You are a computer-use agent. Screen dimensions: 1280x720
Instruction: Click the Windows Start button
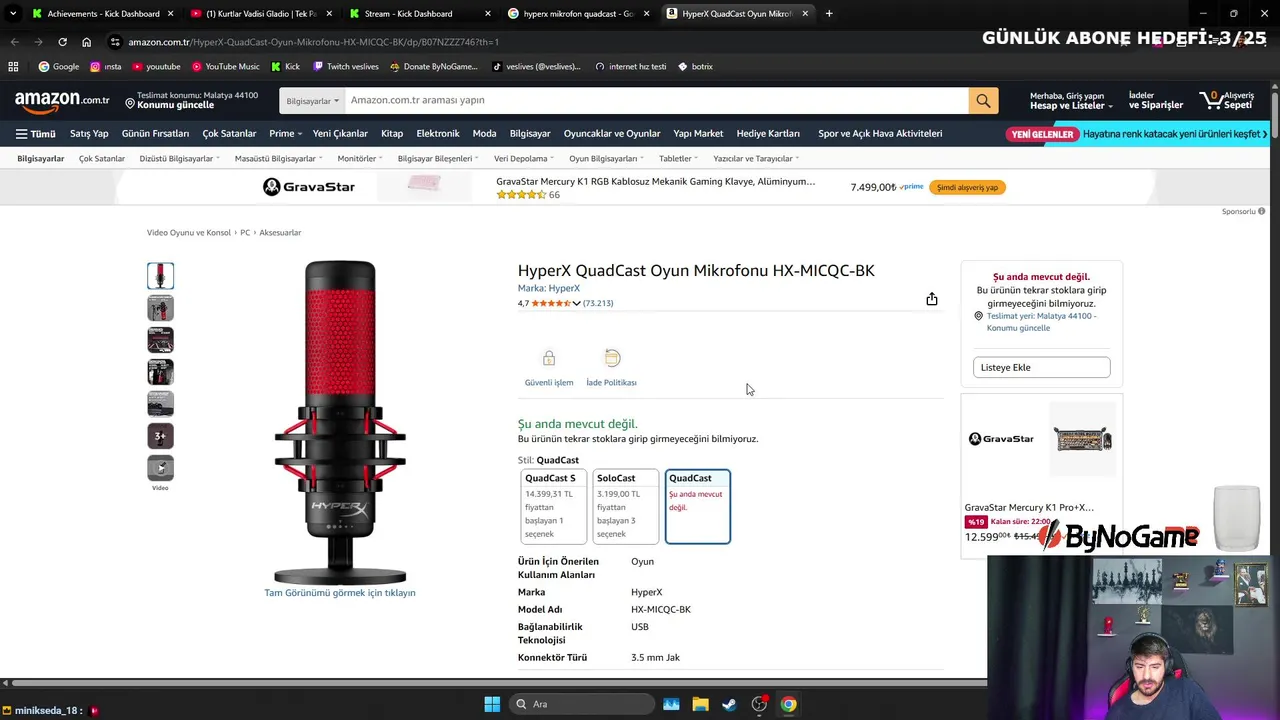(492, 704)
